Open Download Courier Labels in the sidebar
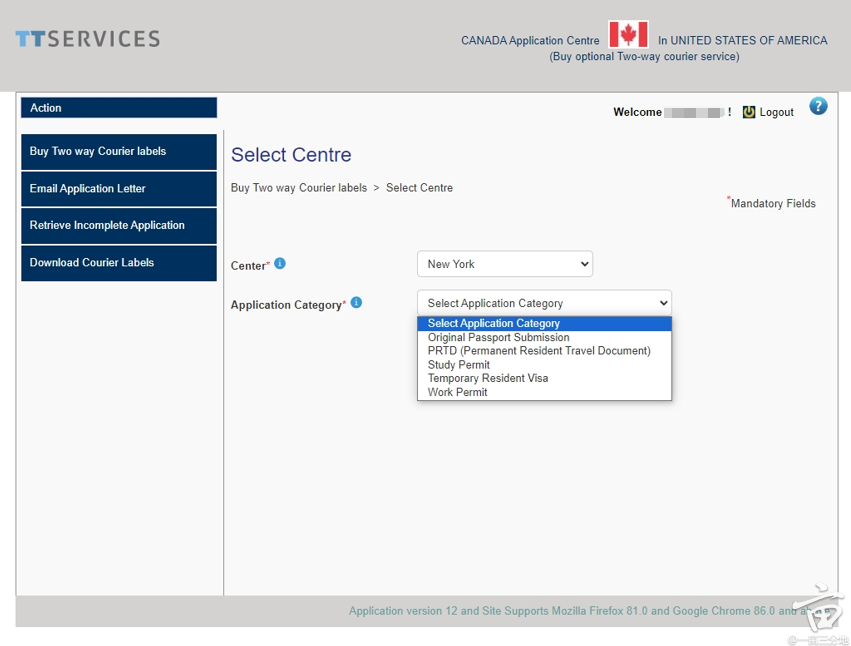The image size is (851, 646). point(118,263)
